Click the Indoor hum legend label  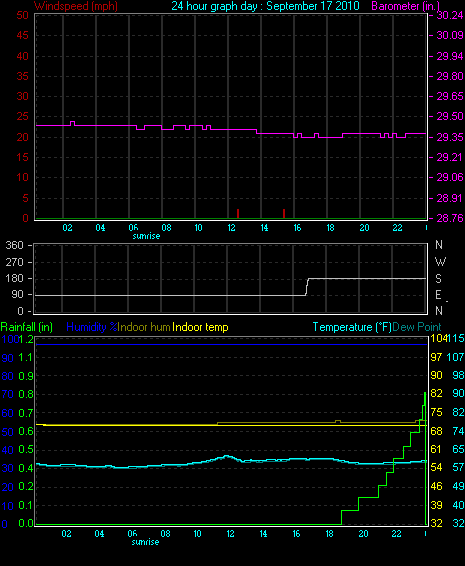pyautogui.click(x=144, y=327)
